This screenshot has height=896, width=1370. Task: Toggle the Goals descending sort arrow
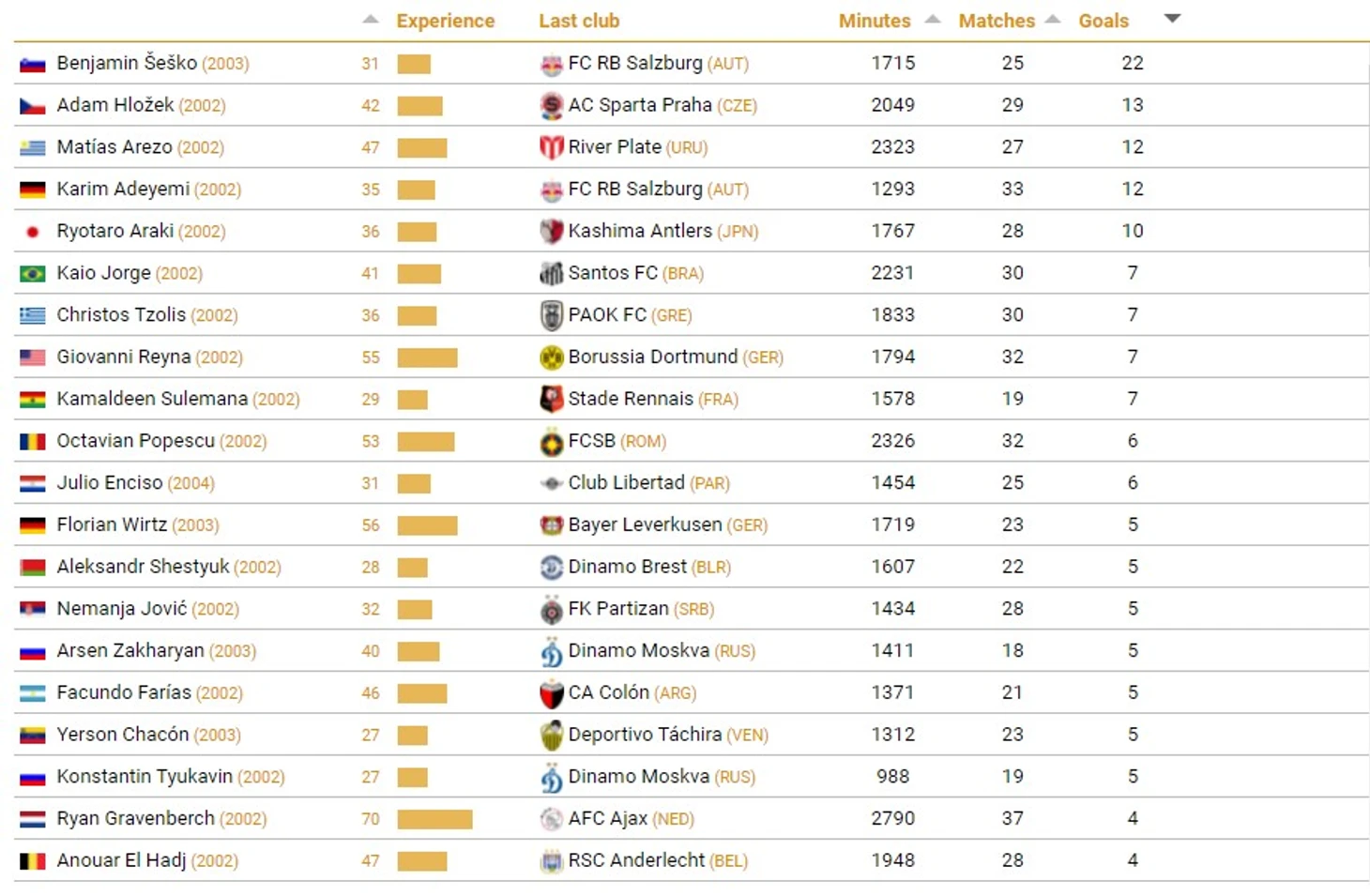(1172, 19)
